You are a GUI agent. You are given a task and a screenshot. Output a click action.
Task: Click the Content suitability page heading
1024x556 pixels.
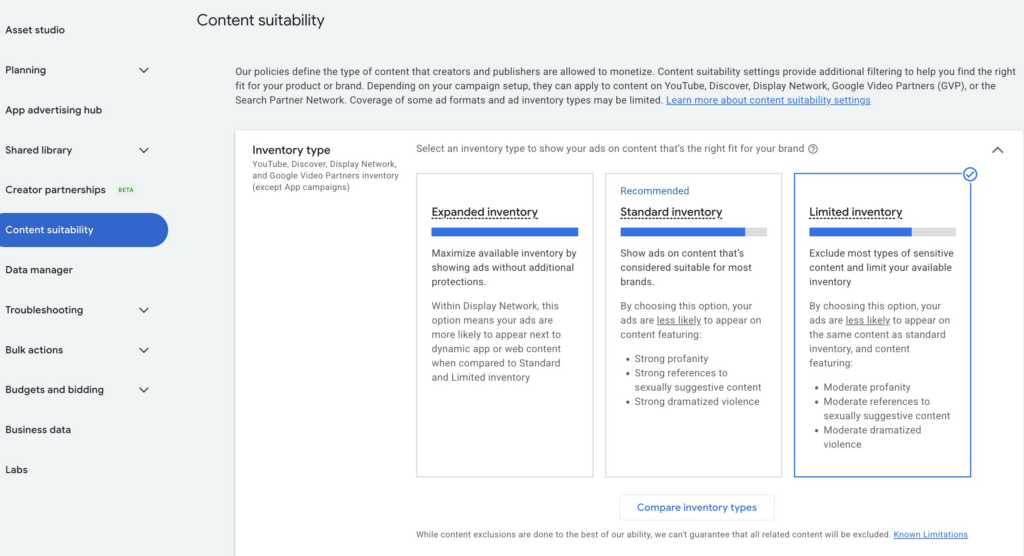260,20
